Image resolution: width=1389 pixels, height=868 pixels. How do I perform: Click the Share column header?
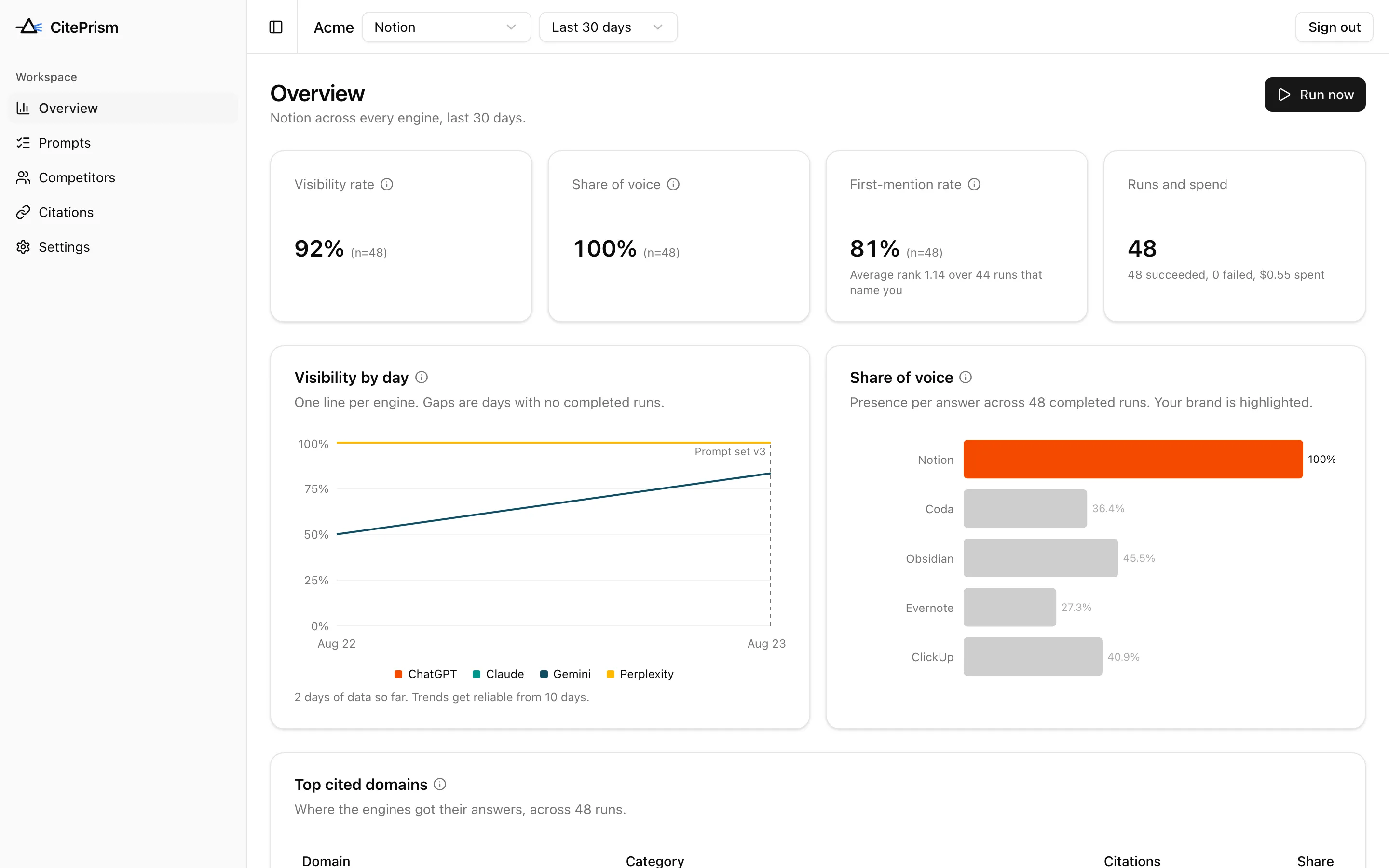pyautogui.click(x=1316, y=861)
